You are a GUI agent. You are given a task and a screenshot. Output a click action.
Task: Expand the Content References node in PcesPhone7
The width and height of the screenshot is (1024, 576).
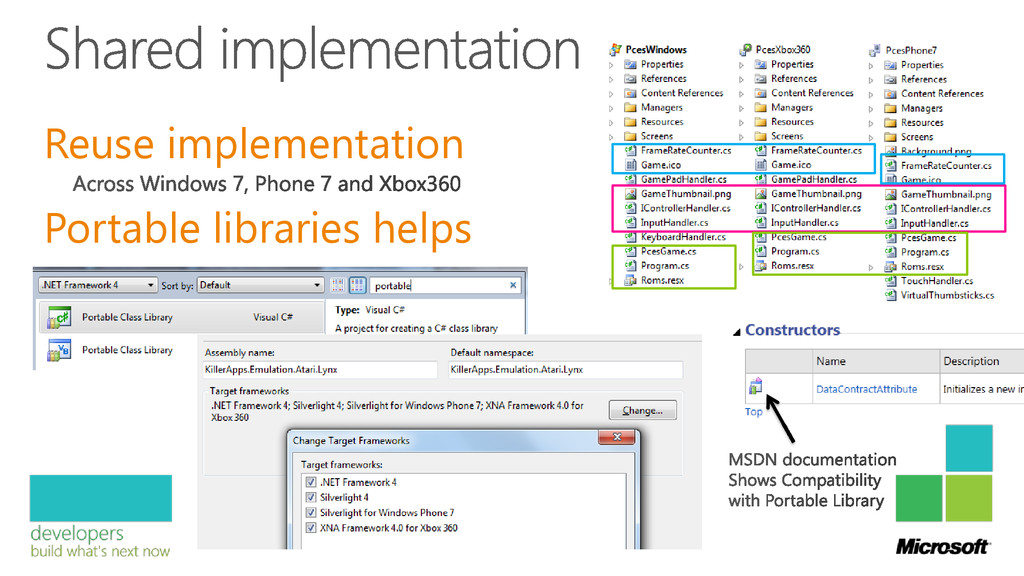[871, 94]
